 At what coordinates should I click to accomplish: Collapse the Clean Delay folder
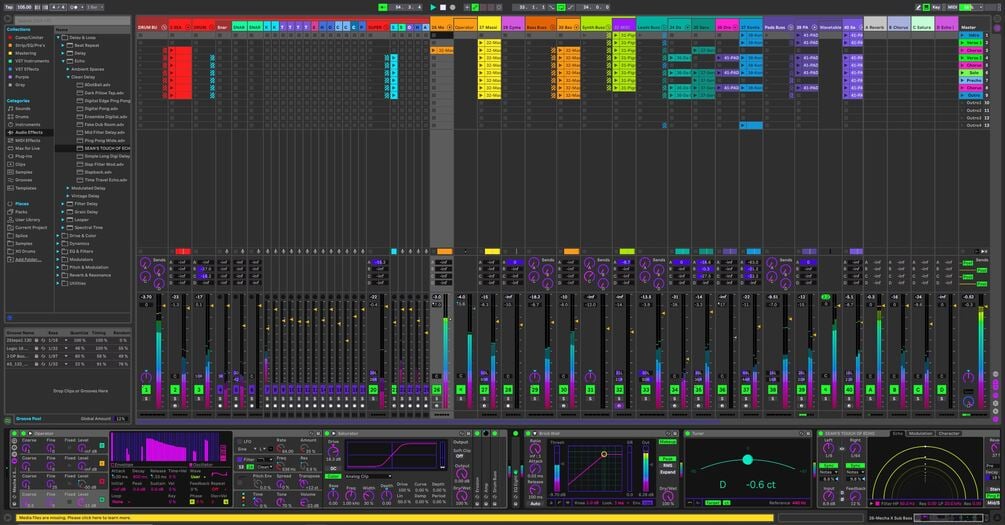[x=68, y=77]
